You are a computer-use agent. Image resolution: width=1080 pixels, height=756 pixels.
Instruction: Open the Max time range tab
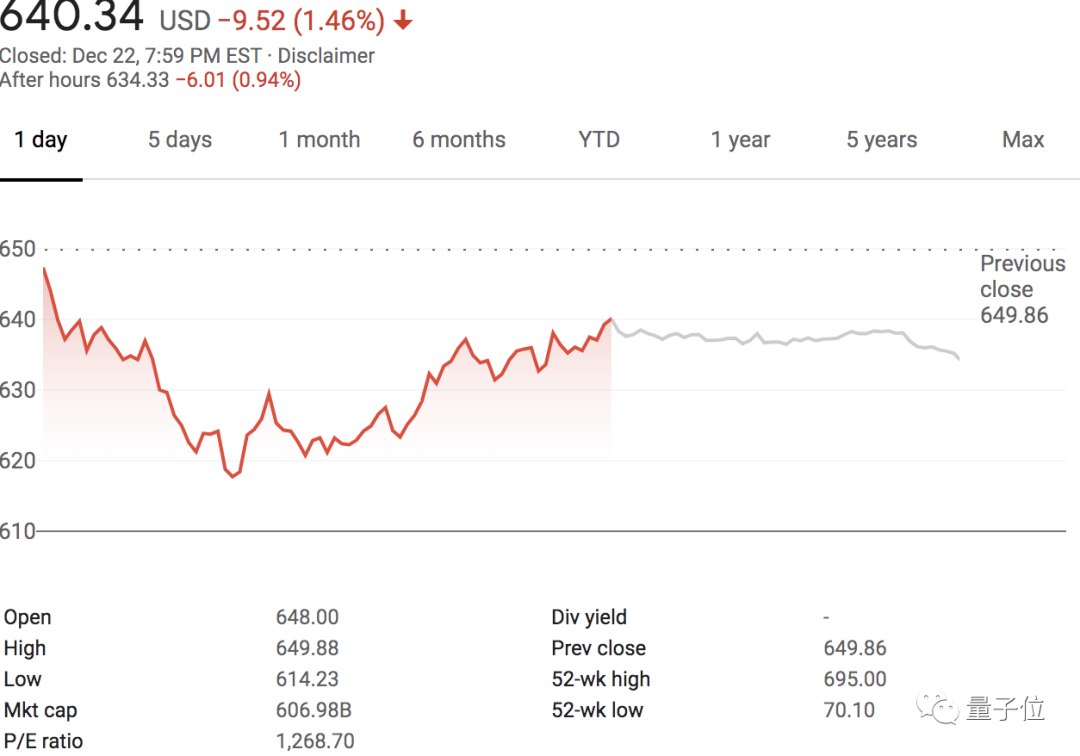1023,140
